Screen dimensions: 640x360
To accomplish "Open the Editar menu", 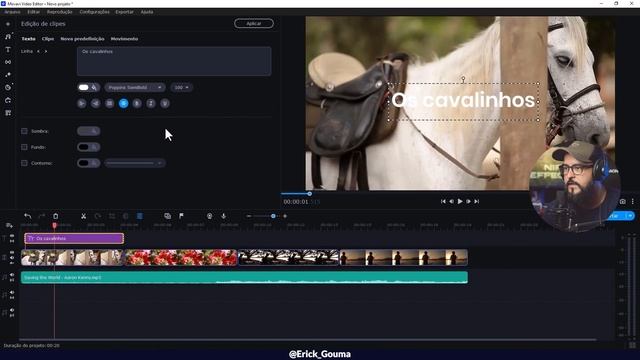I will click(x=33, y=12).
